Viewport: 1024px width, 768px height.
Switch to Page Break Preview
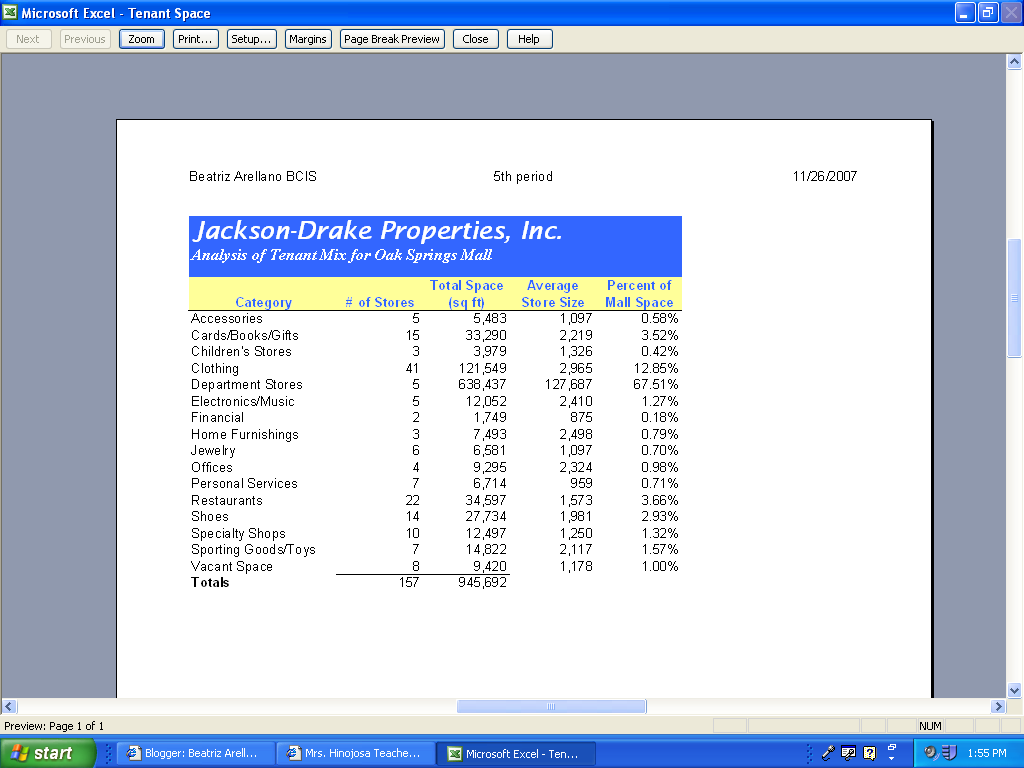392,39
